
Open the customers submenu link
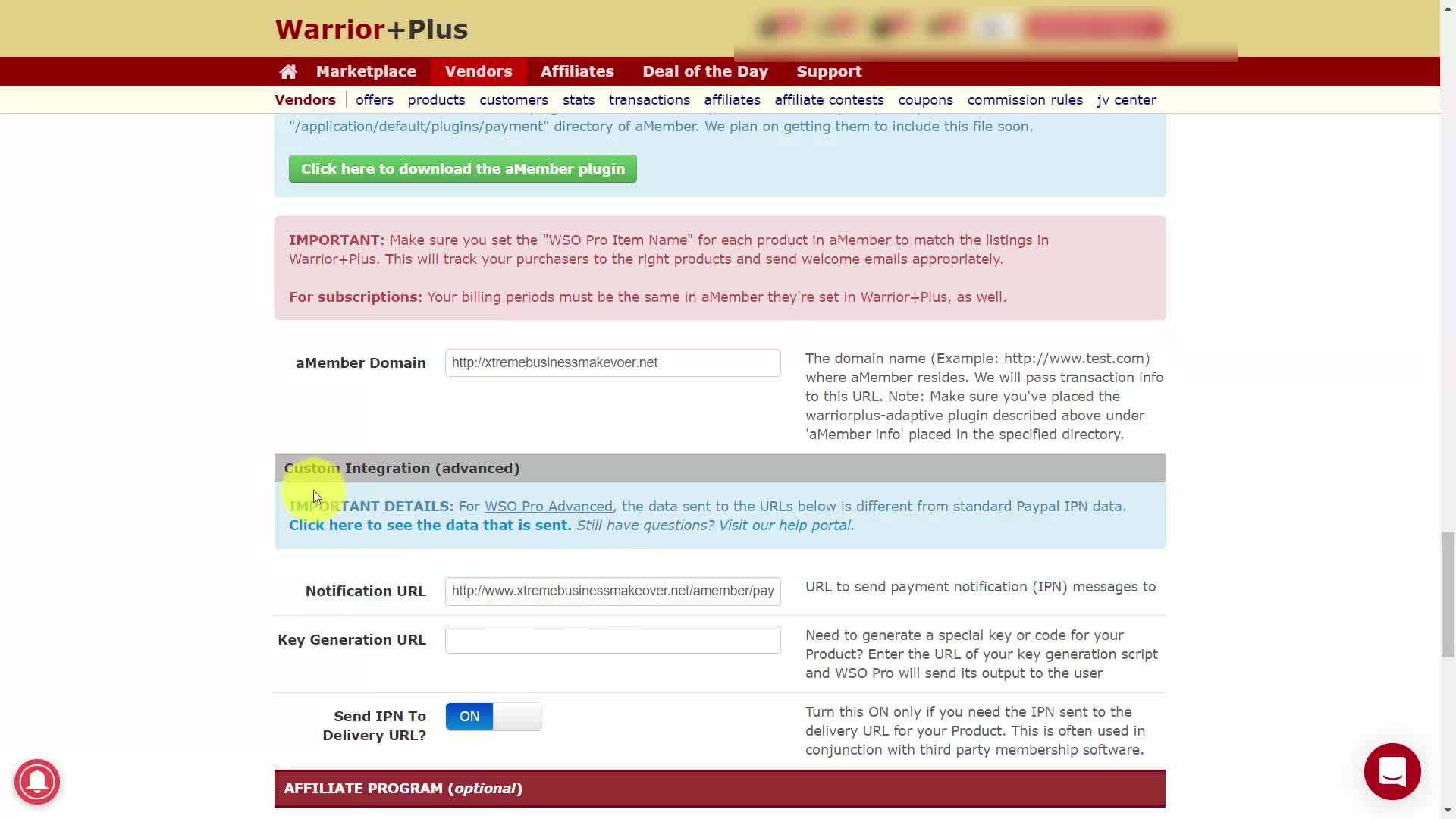point(513,100)
